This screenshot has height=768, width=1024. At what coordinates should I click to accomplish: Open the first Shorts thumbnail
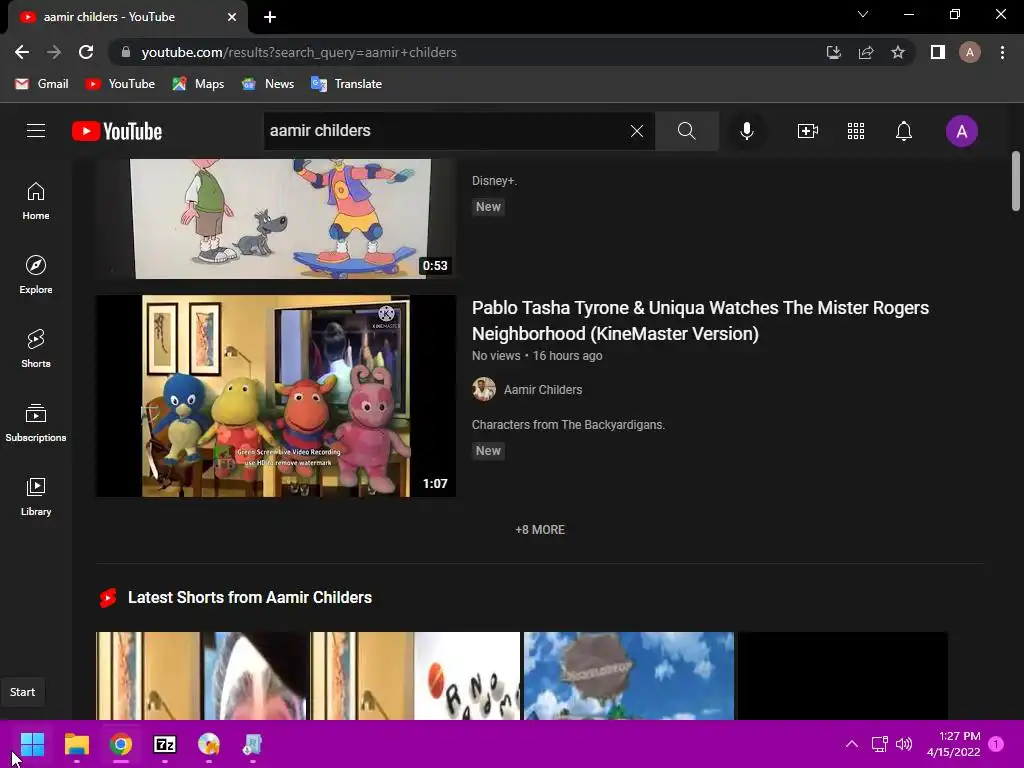(201, 676)
